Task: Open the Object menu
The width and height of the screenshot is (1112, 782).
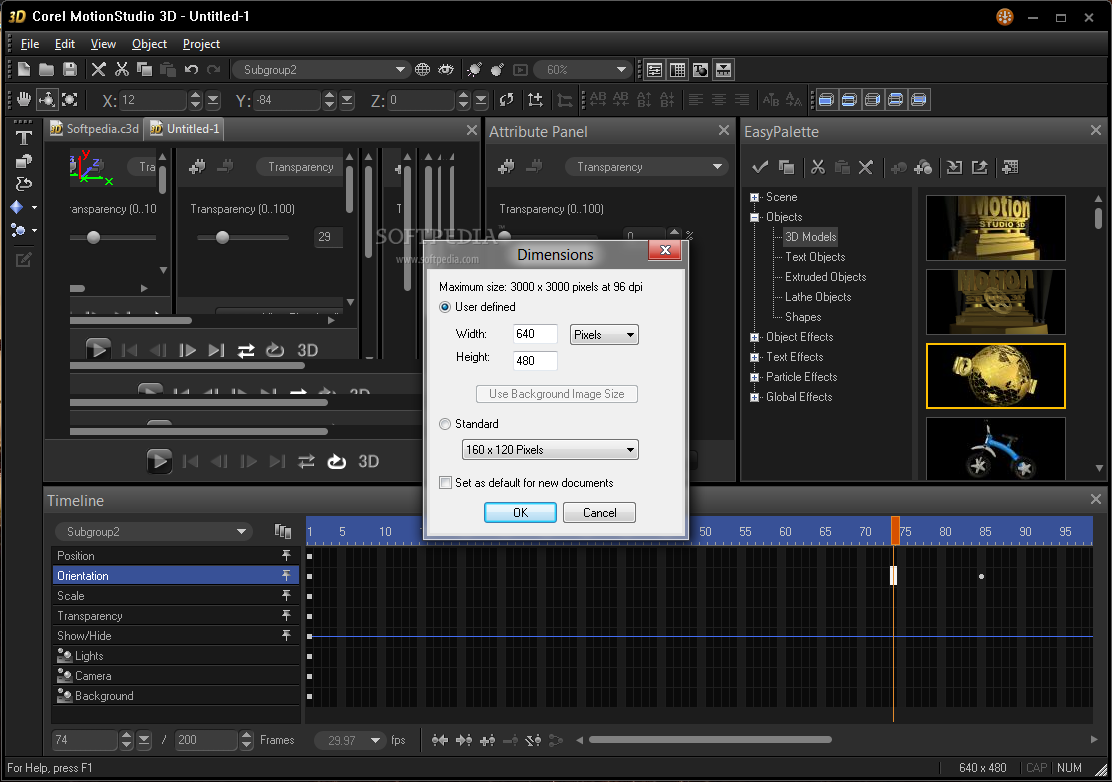Action: point(150,44)
